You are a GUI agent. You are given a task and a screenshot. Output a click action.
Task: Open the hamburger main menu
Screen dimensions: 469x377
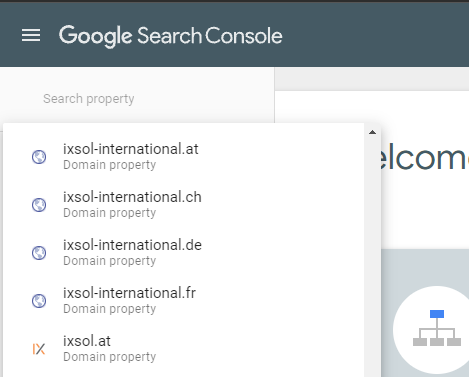pyautogui.click(x=31, y=35)
